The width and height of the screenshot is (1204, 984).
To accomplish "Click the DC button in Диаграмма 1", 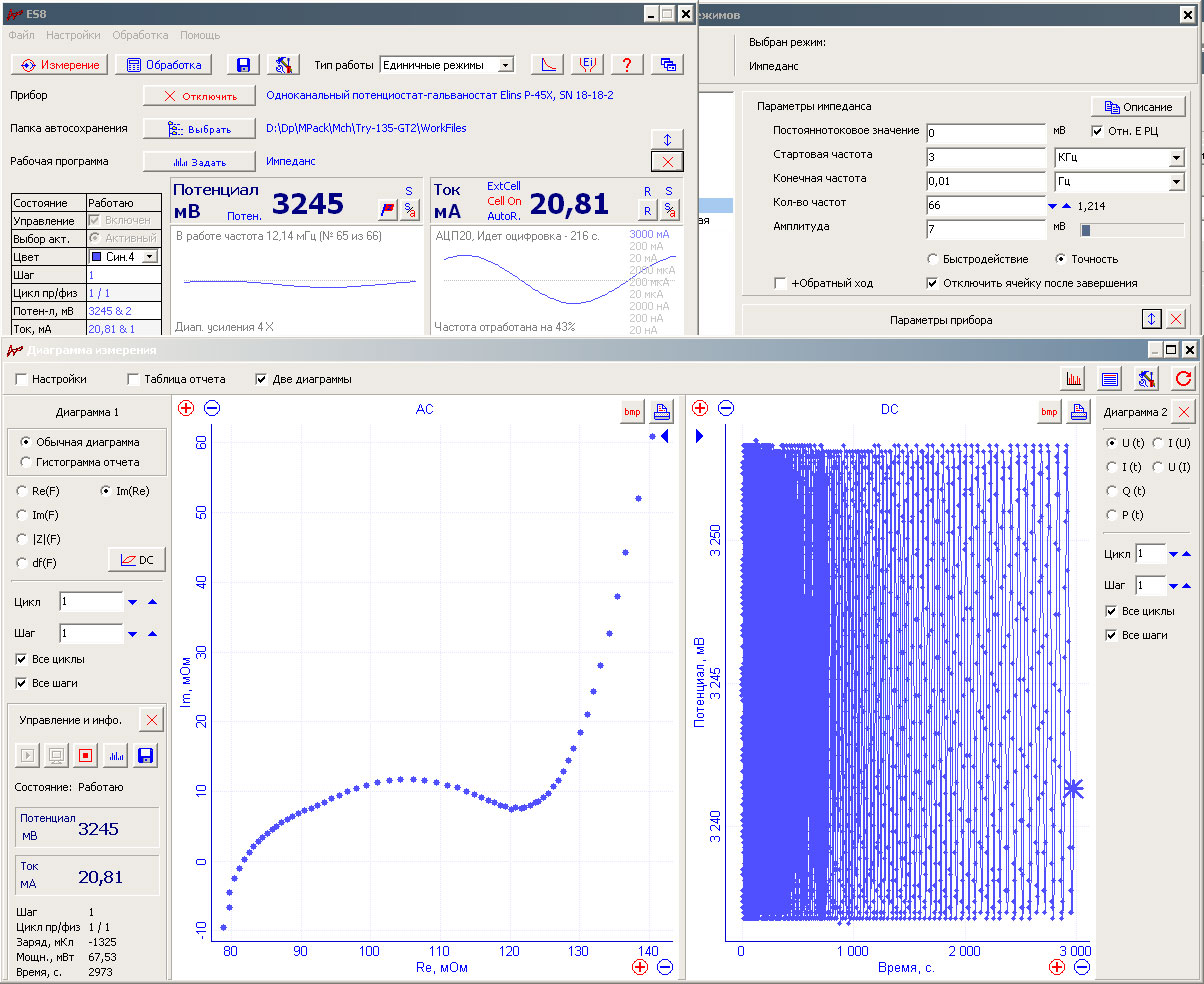I will (x=137, y=560).
